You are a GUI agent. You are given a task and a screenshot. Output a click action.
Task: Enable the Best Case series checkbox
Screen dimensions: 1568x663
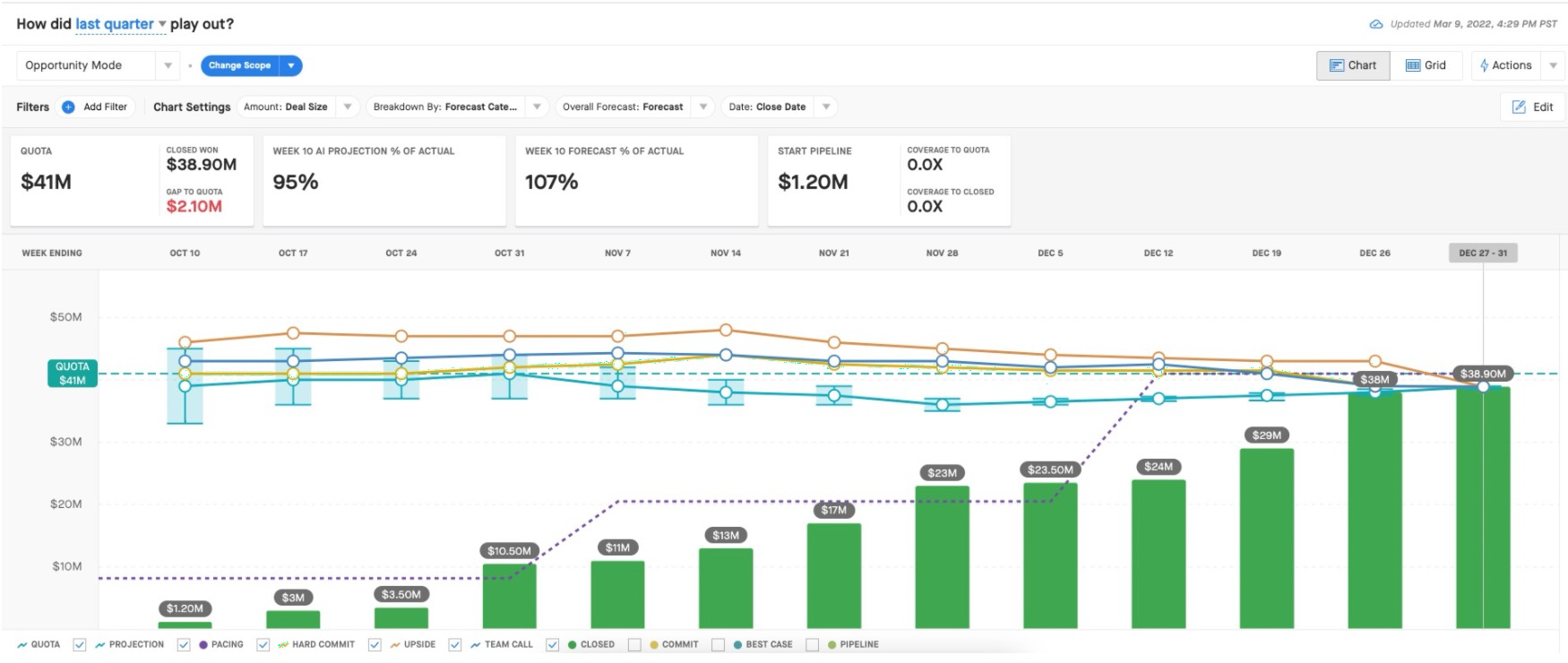tap(718, 644)
